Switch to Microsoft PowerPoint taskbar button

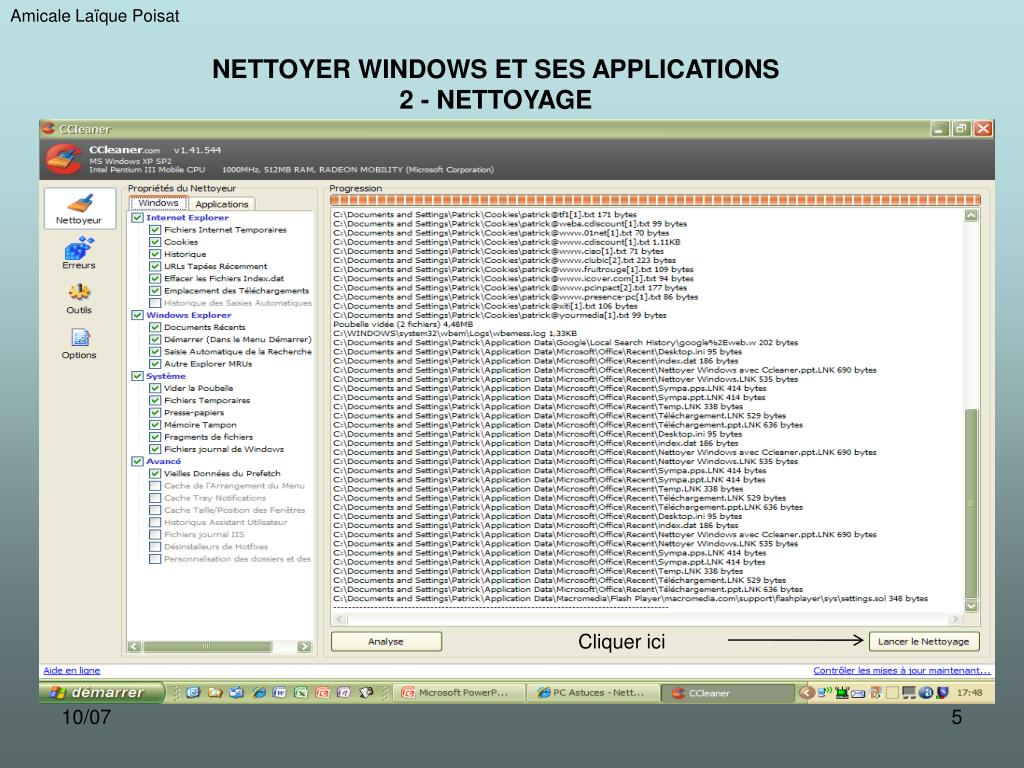tap(460, 693)
